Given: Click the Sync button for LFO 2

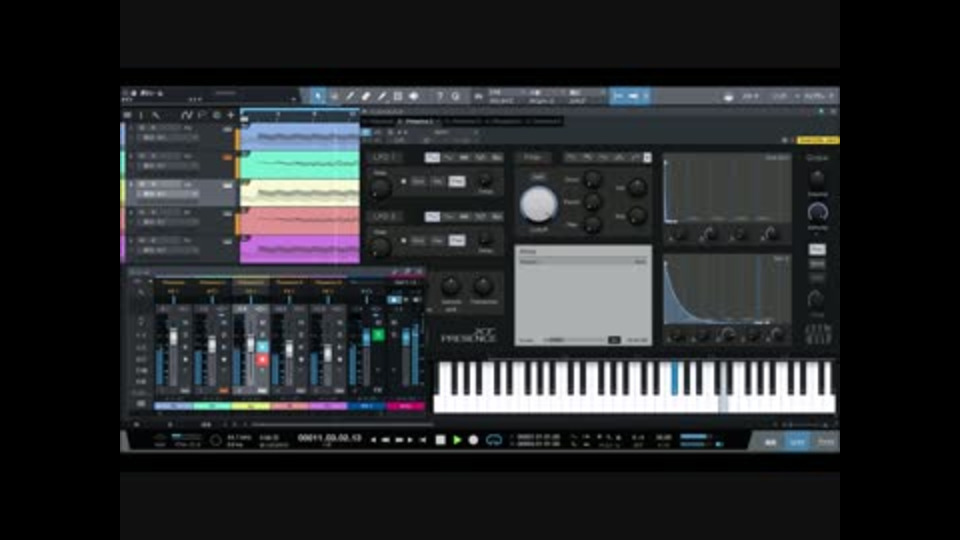Looking at the screenshot, I should 418,241.
